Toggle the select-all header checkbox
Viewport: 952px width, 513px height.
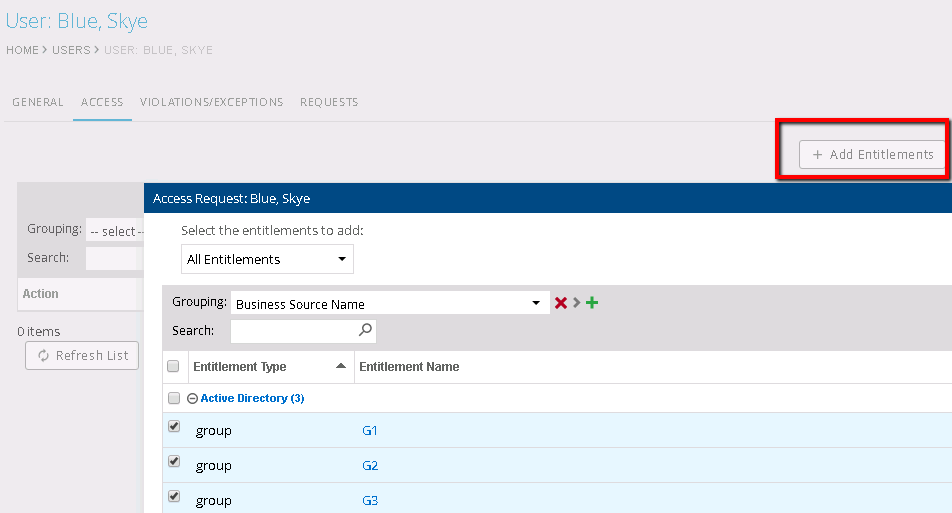click(173, 366)
